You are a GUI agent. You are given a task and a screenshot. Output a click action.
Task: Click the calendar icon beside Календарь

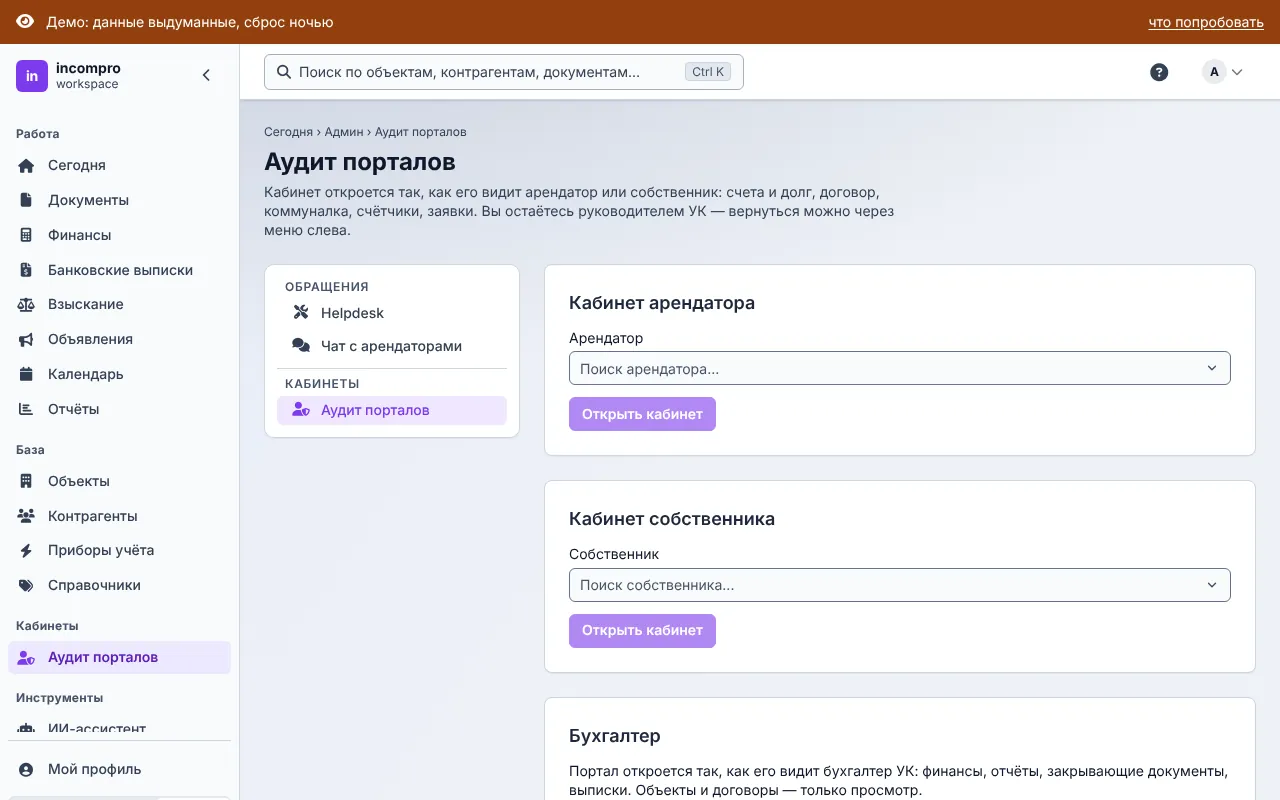(x=27, y=374)
